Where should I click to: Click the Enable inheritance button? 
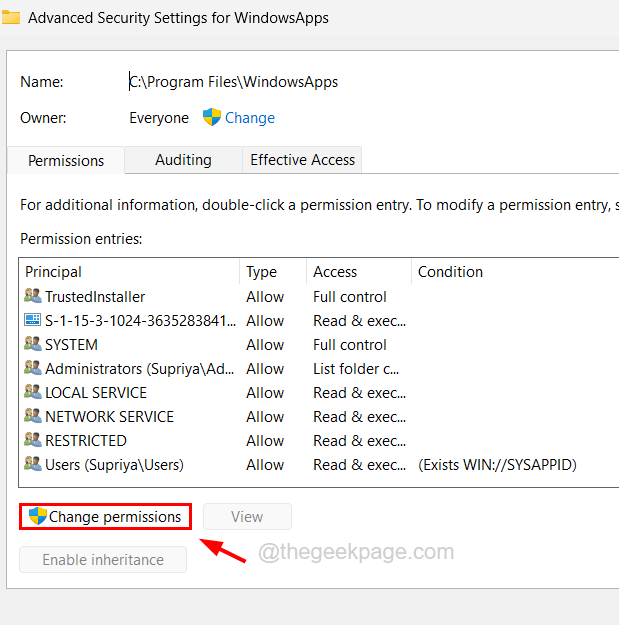tap(103, 560)
